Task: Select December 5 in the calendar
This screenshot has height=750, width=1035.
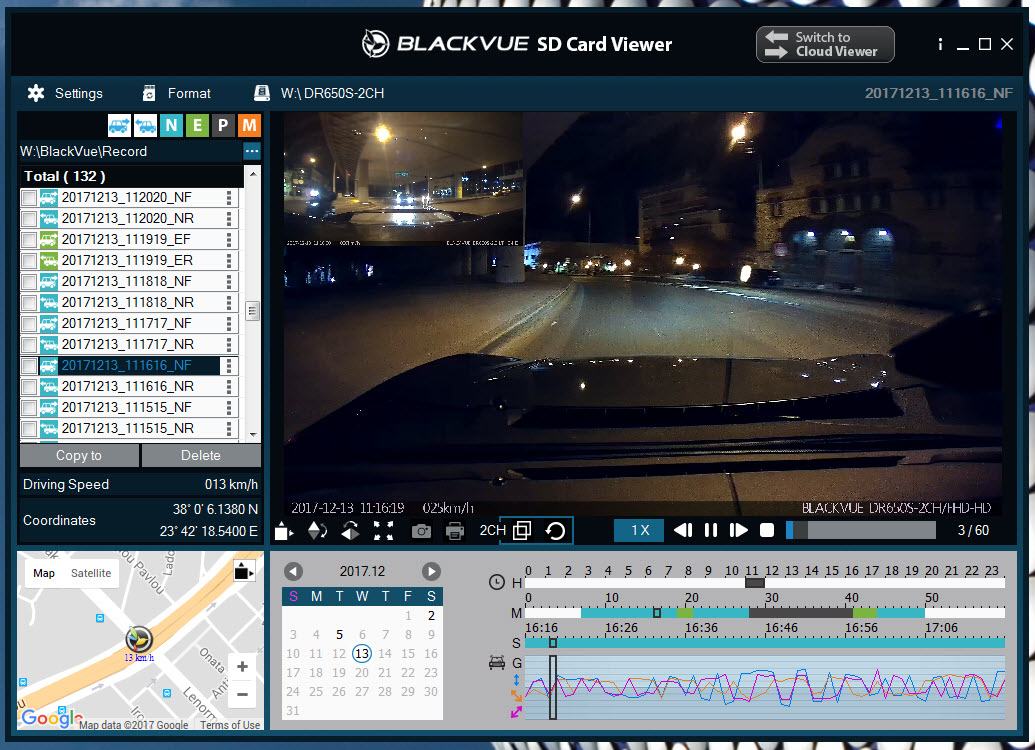Action: point(339,634)
